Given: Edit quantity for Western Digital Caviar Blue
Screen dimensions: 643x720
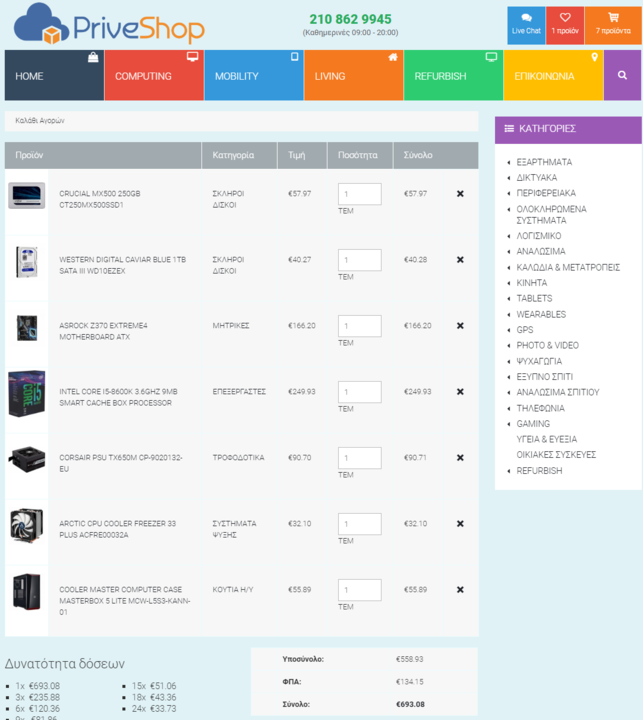Looking at the screenshot, I should tap(360, 260).
